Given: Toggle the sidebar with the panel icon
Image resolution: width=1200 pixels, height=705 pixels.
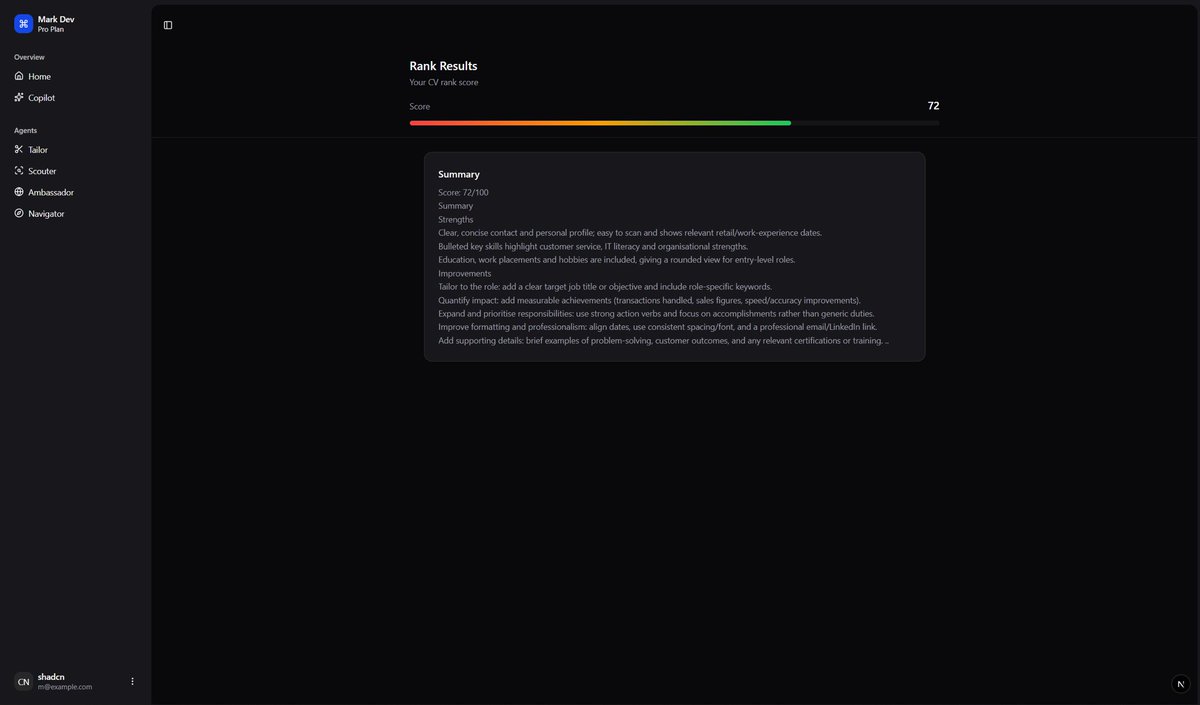Looking at the screenshot, I should [168, 25].
